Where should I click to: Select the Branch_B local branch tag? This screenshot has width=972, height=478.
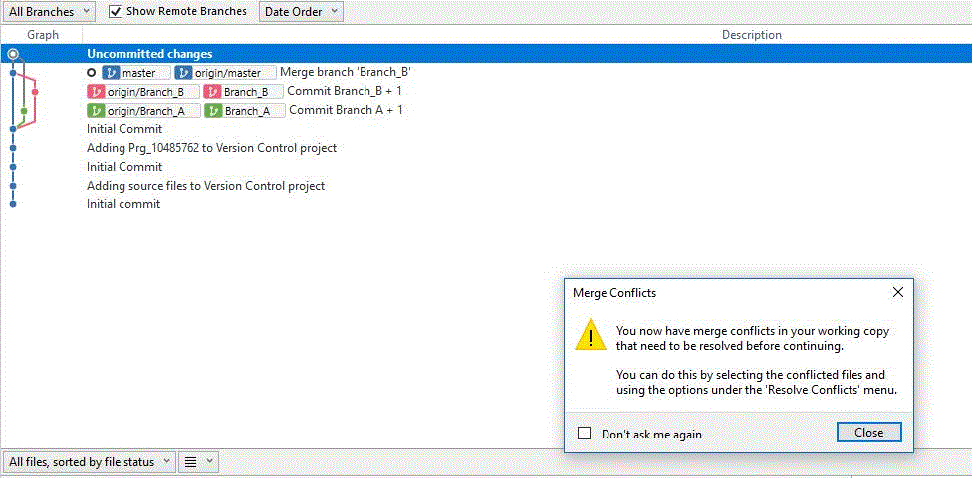244,92
